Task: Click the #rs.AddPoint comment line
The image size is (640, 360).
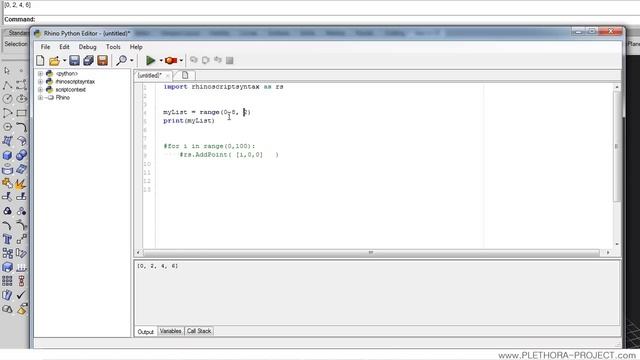Action: (229, 155)
